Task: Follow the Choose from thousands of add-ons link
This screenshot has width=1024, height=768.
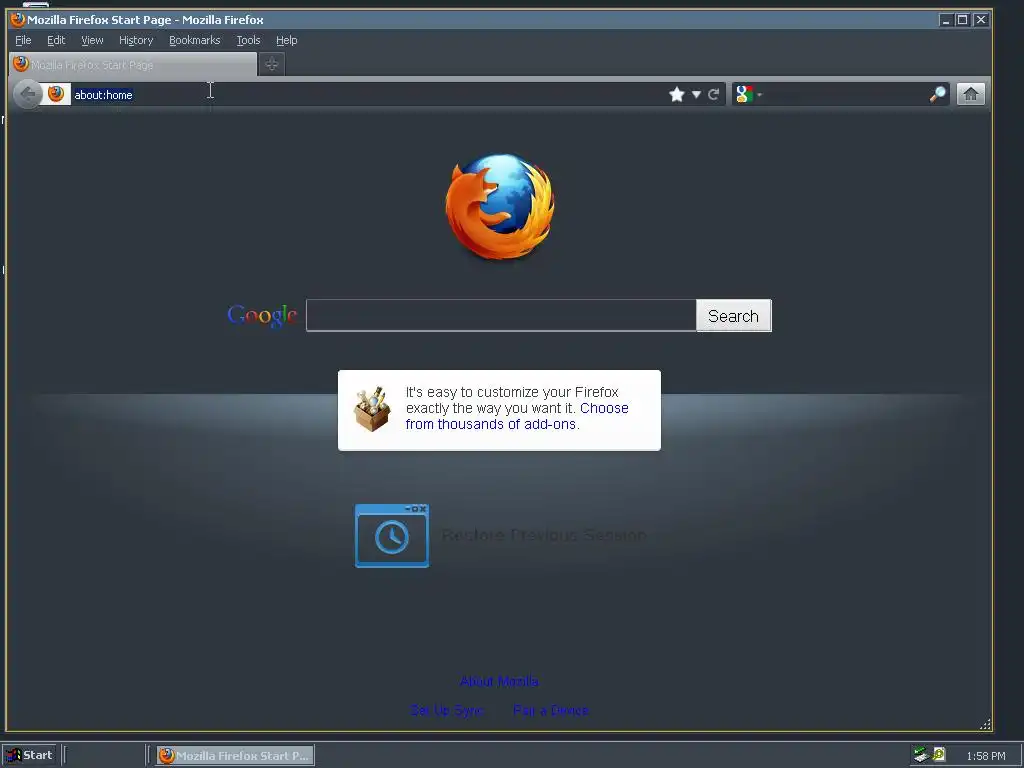Action: pos(517,416)
